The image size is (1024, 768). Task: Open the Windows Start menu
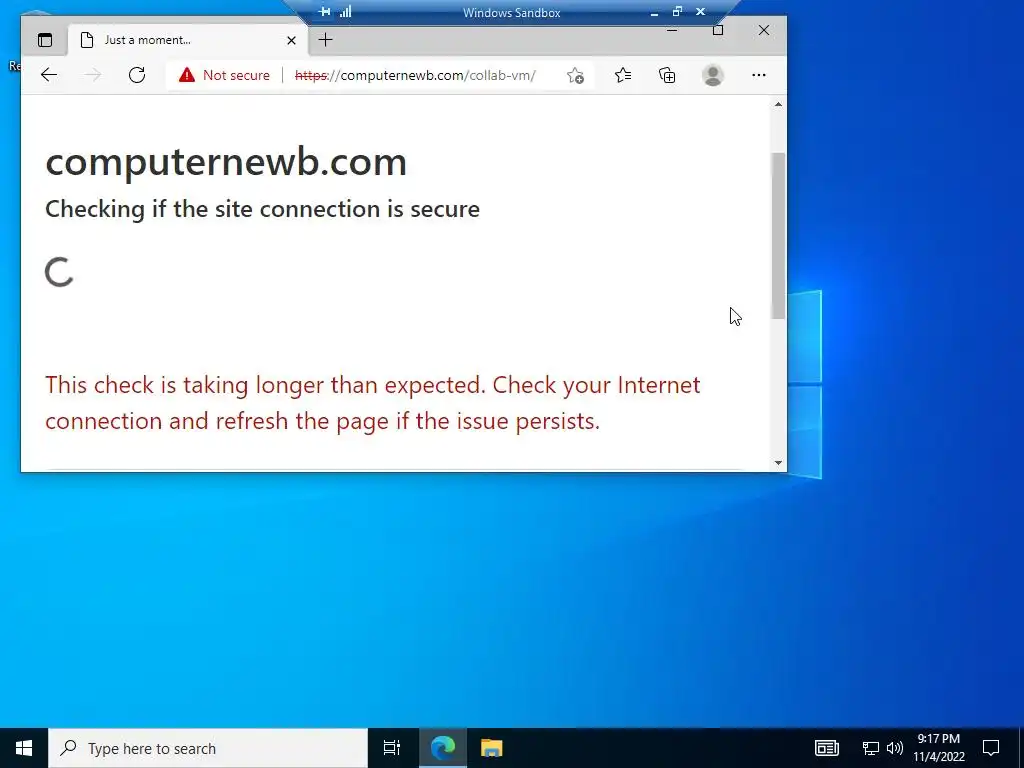click(24, 748)
